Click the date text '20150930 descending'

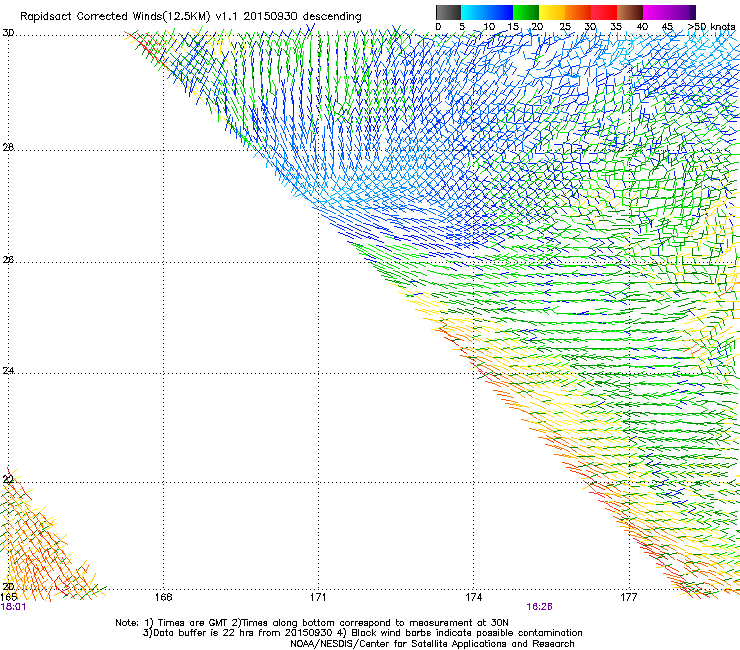tap(303, 17)
